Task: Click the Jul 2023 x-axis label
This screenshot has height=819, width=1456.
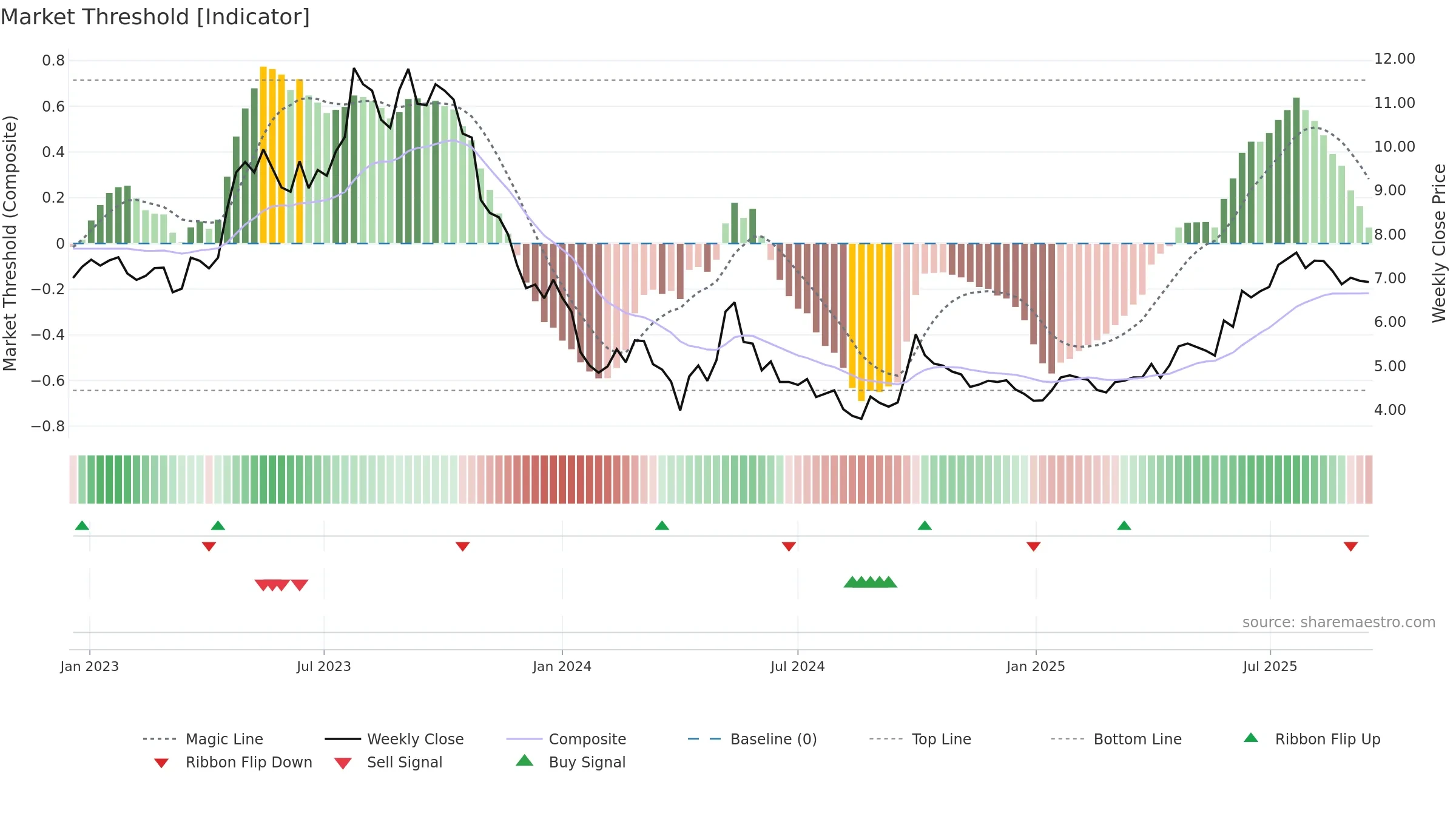Action: pos(324,666)
